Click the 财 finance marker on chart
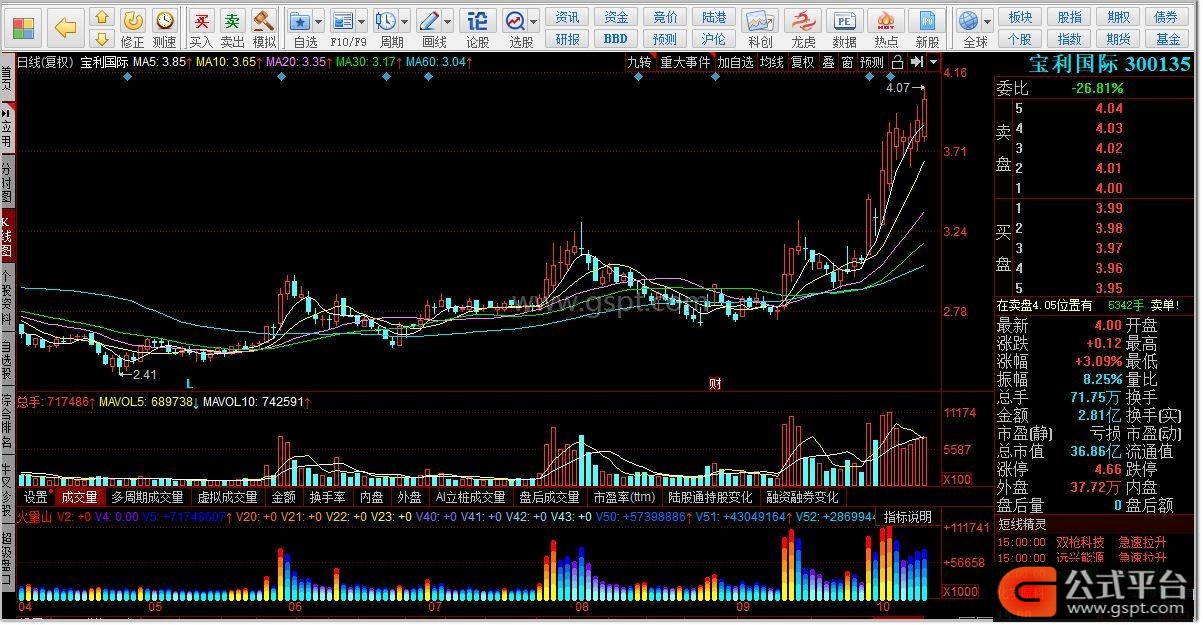Screen dimensions: 1203x625 715,383
